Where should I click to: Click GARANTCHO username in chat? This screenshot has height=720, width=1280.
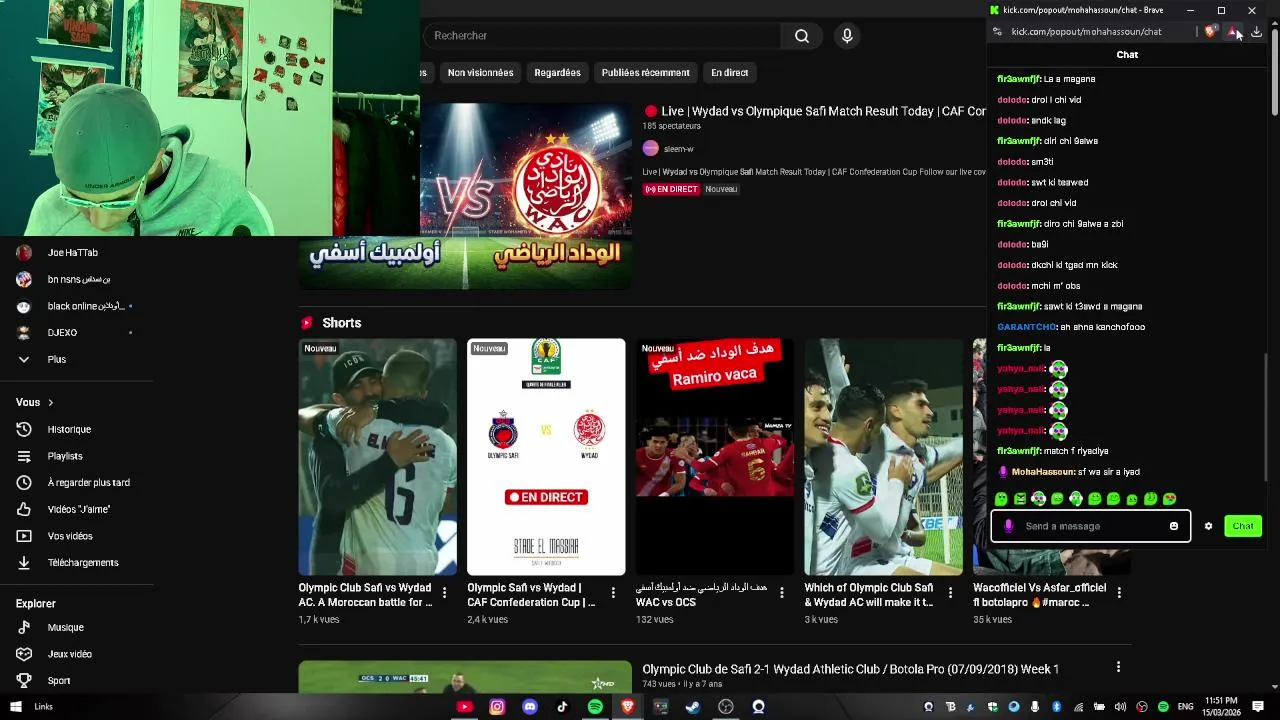point(1026,327)
